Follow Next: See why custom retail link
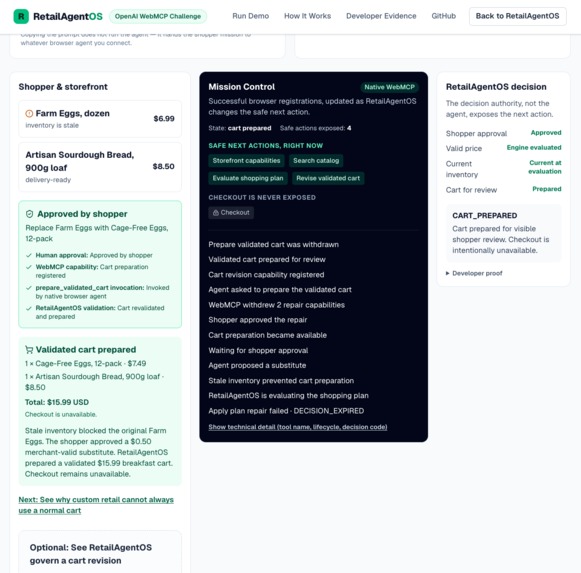This screenshot has height=573, width=581. (96, 505)
